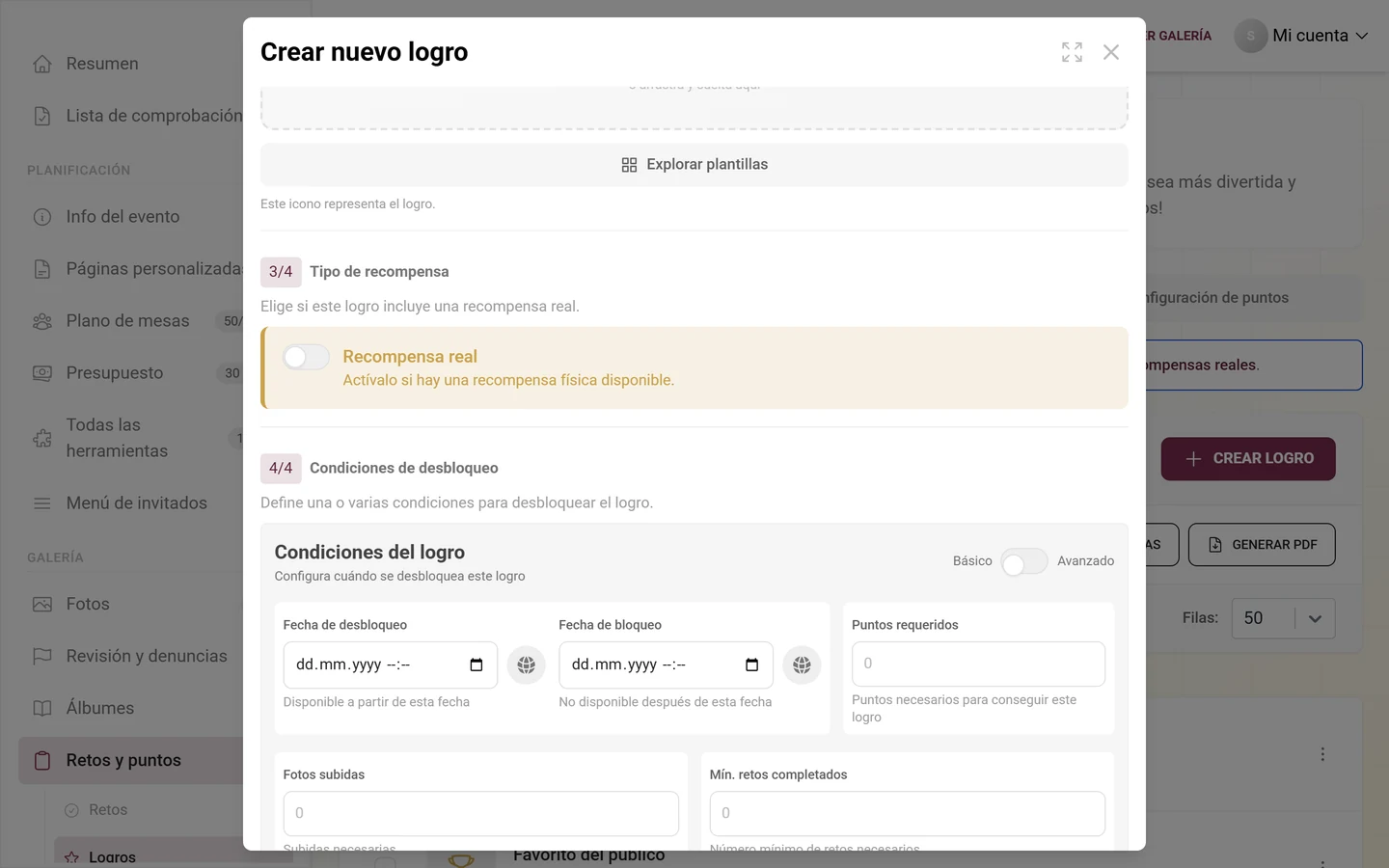Click the Fecha de bloqueo date field
1389x868 pixels.
666,665
